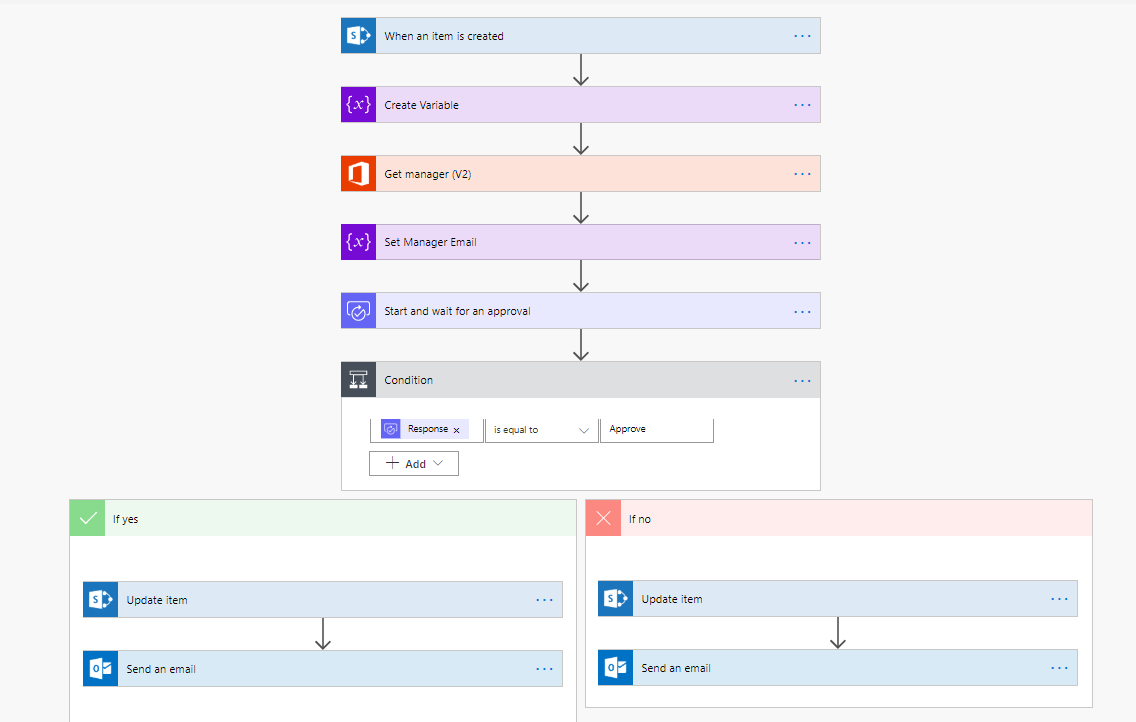
Task: Click the red X icon of If no branch
Action: point(604,519)
